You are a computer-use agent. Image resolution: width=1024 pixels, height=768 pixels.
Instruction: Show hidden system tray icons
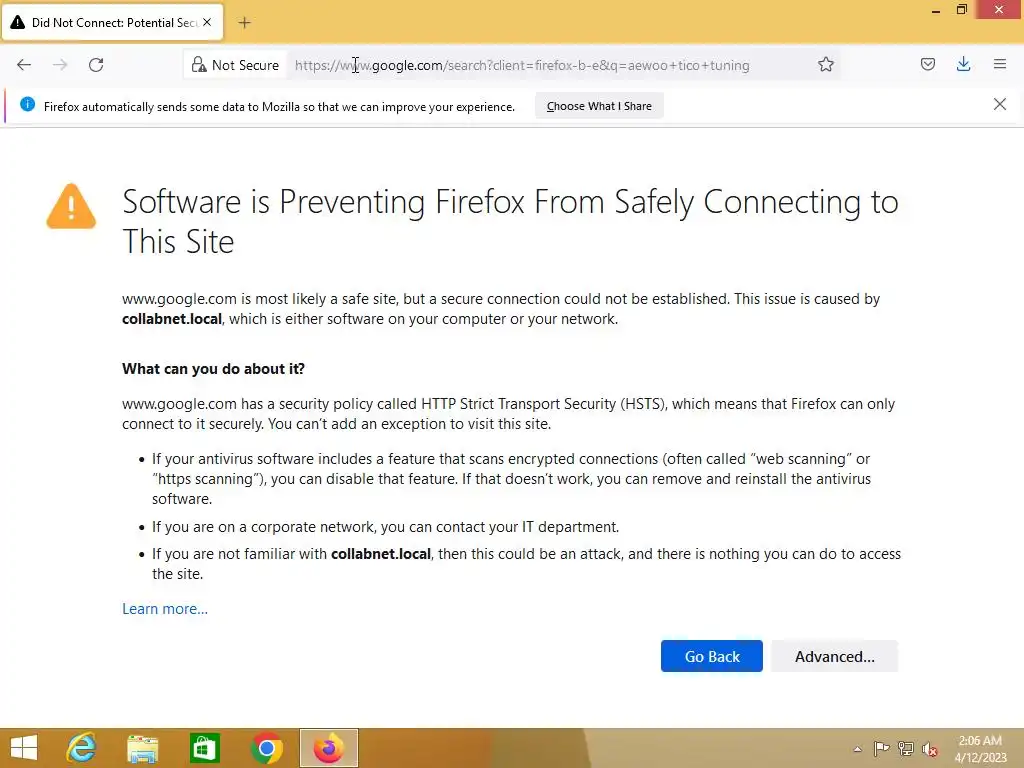pyautogui.click(x=857, y=748)
